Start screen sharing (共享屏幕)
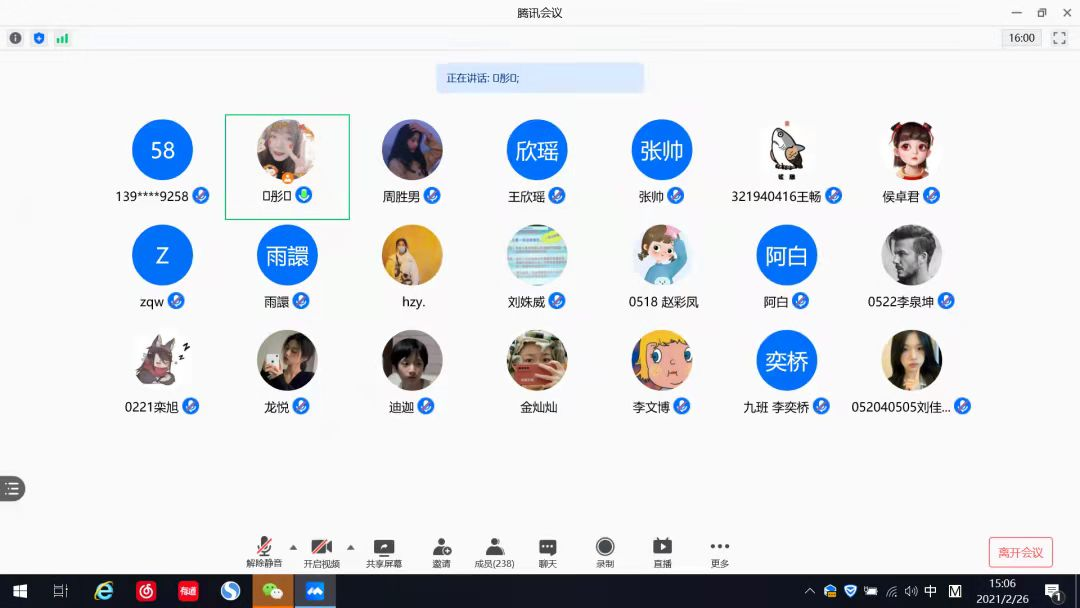 [384, 552]
